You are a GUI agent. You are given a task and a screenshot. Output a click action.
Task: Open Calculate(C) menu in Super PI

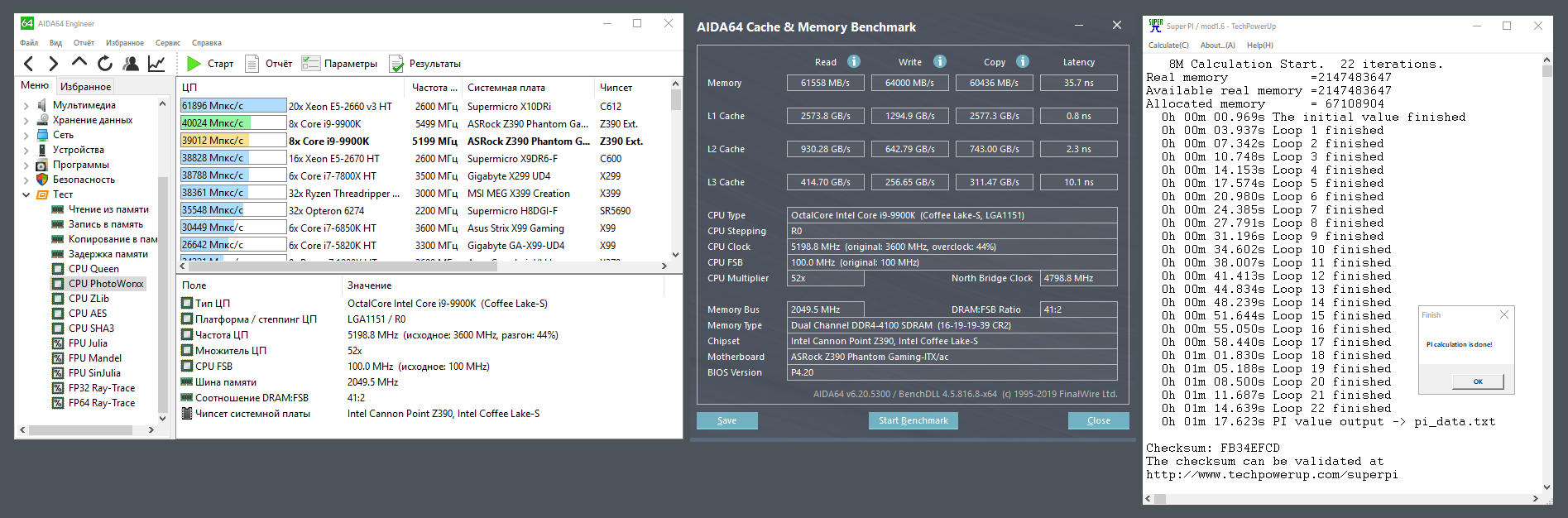click(1168, 46)
